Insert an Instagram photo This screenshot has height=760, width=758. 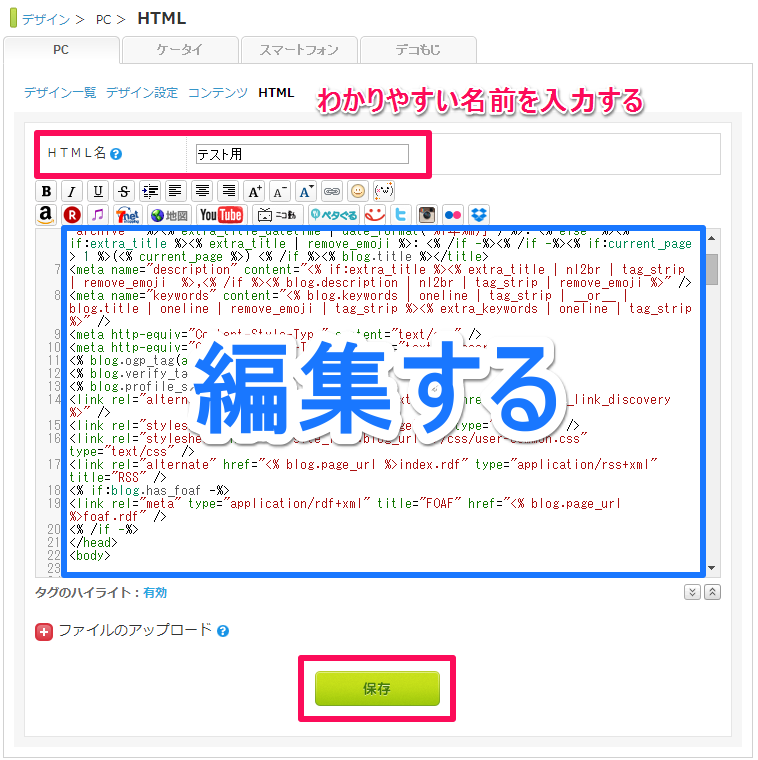426,215
